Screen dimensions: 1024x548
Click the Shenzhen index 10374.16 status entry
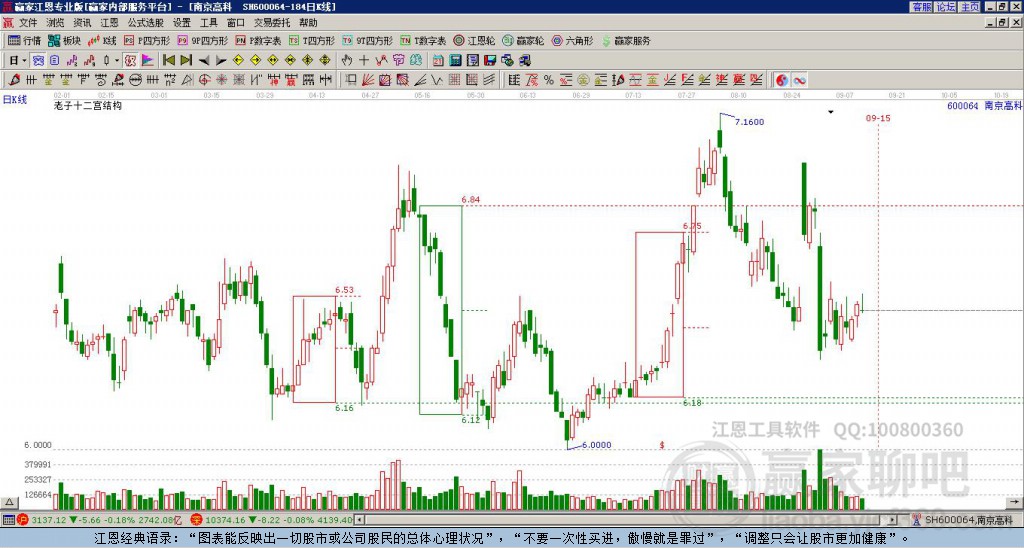[272, 520]
